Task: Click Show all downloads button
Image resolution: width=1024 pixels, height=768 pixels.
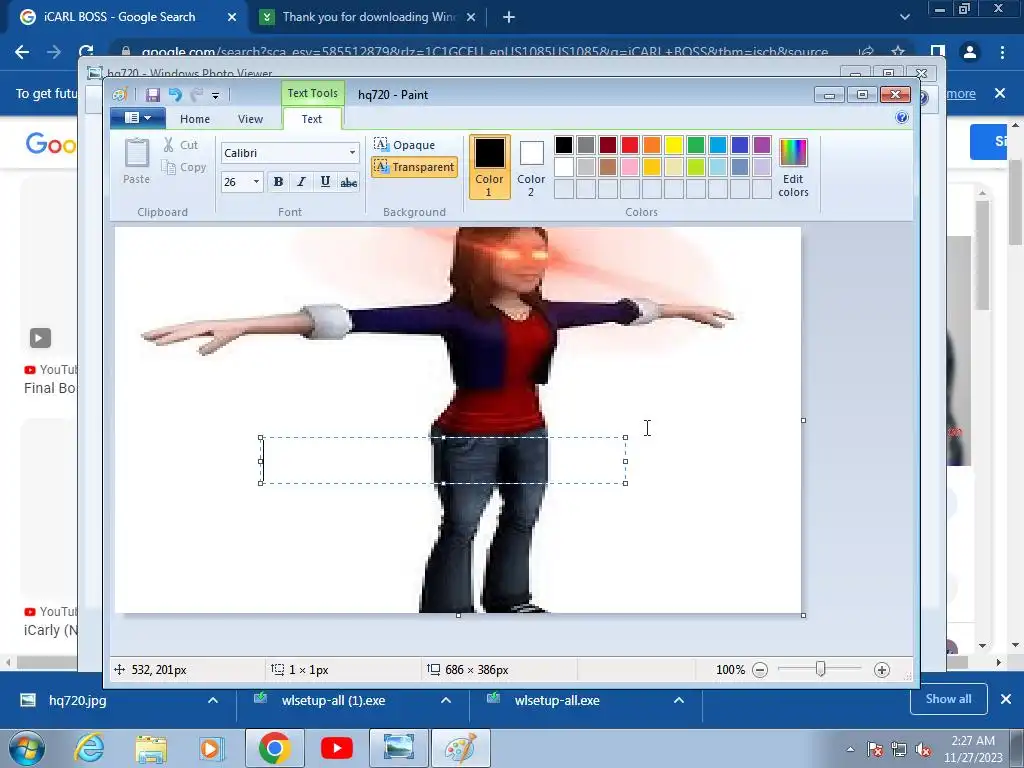Action: point(948,699)
